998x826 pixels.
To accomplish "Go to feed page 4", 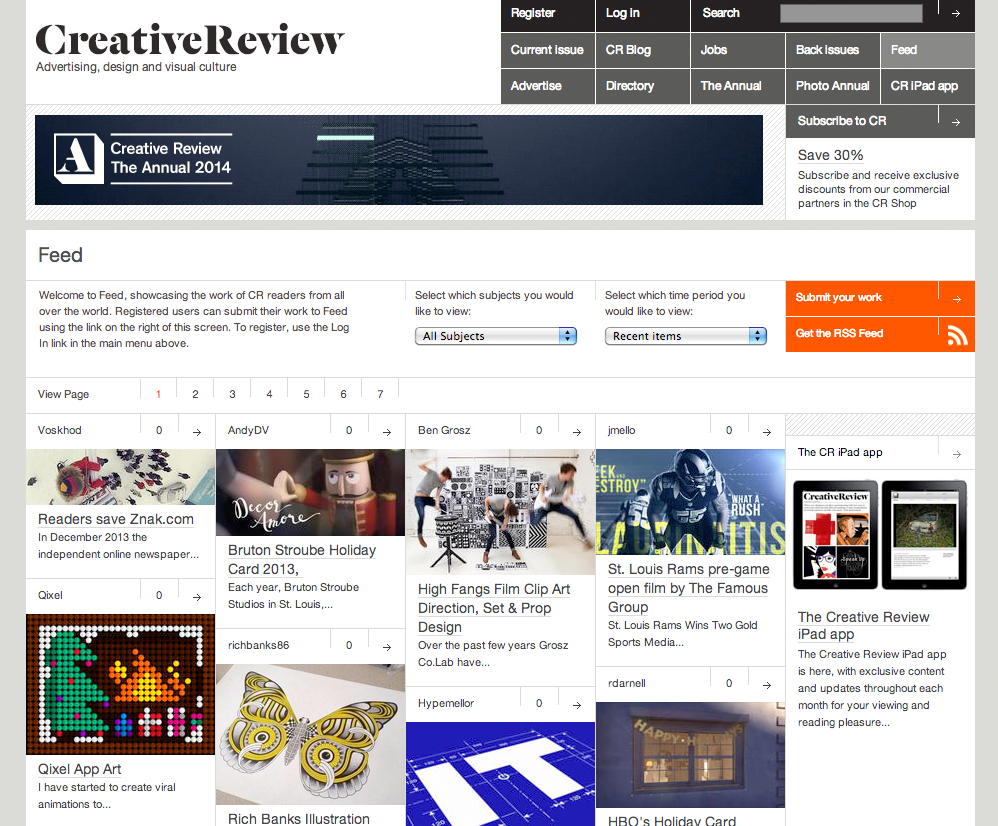I will coord(269,395).
